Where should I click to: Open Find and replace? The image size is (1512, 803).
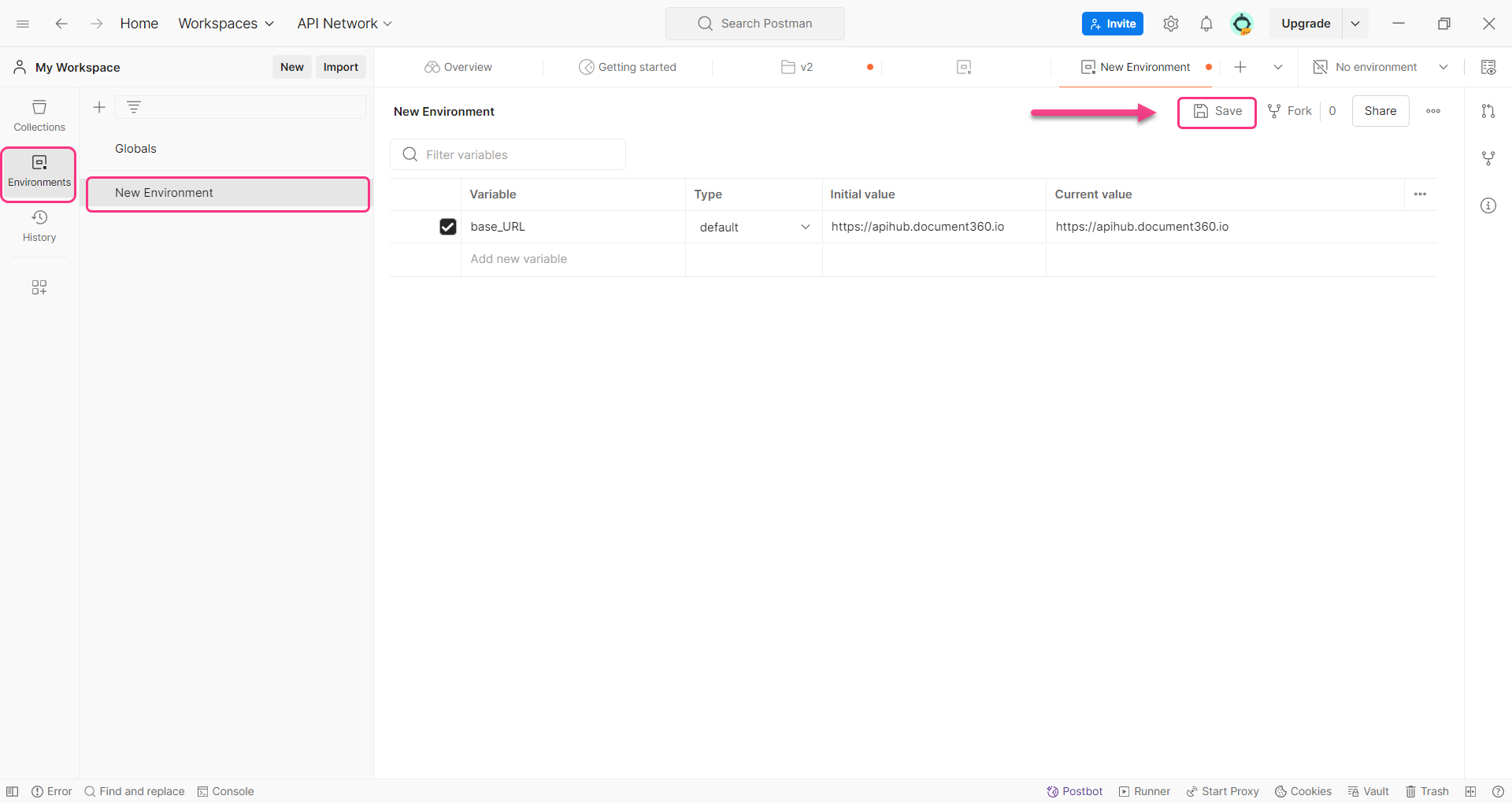[x=135, y=791]
